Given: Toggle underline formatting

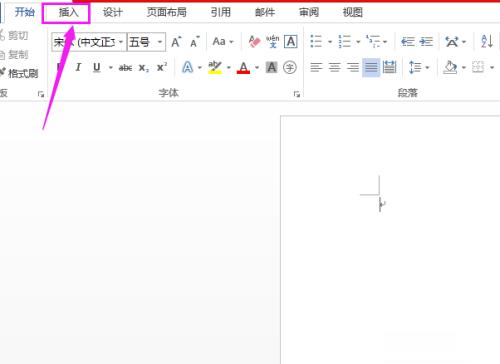Looking at the screenshot, I should click(x=97, y=68).
